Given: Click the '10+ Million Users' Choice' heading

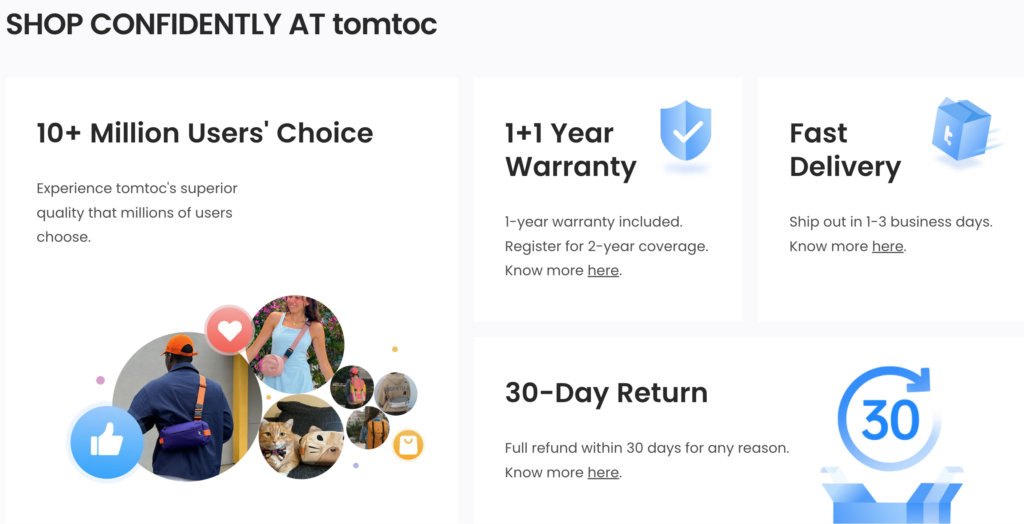Looking at the screenshot, I should point(204,133).
